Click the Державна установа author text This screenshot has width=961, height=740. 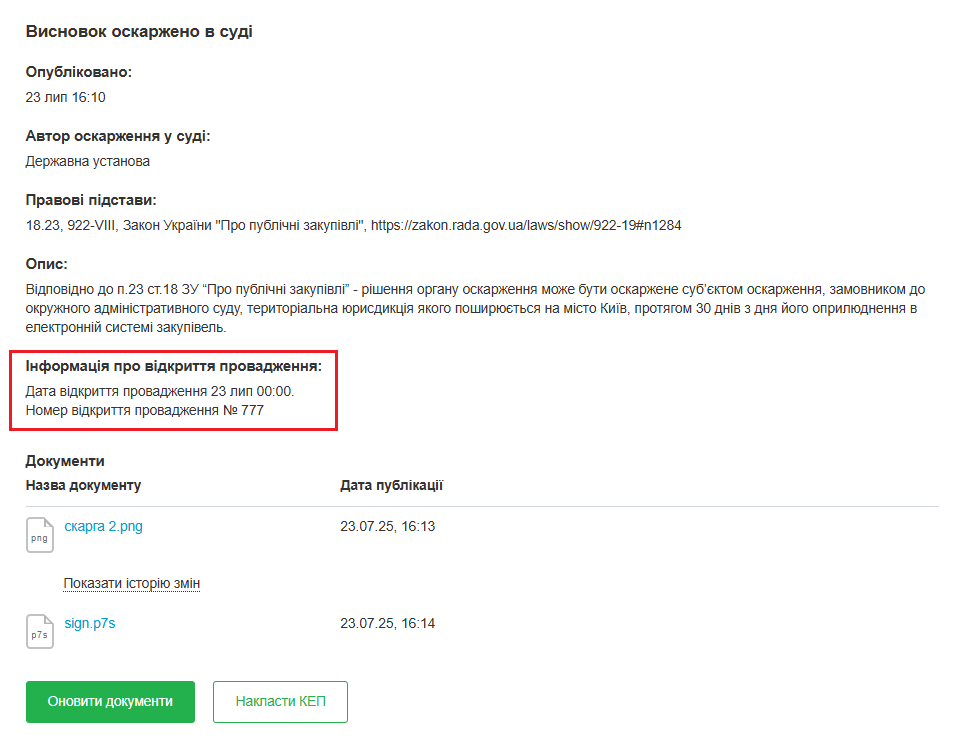point(88,160)
